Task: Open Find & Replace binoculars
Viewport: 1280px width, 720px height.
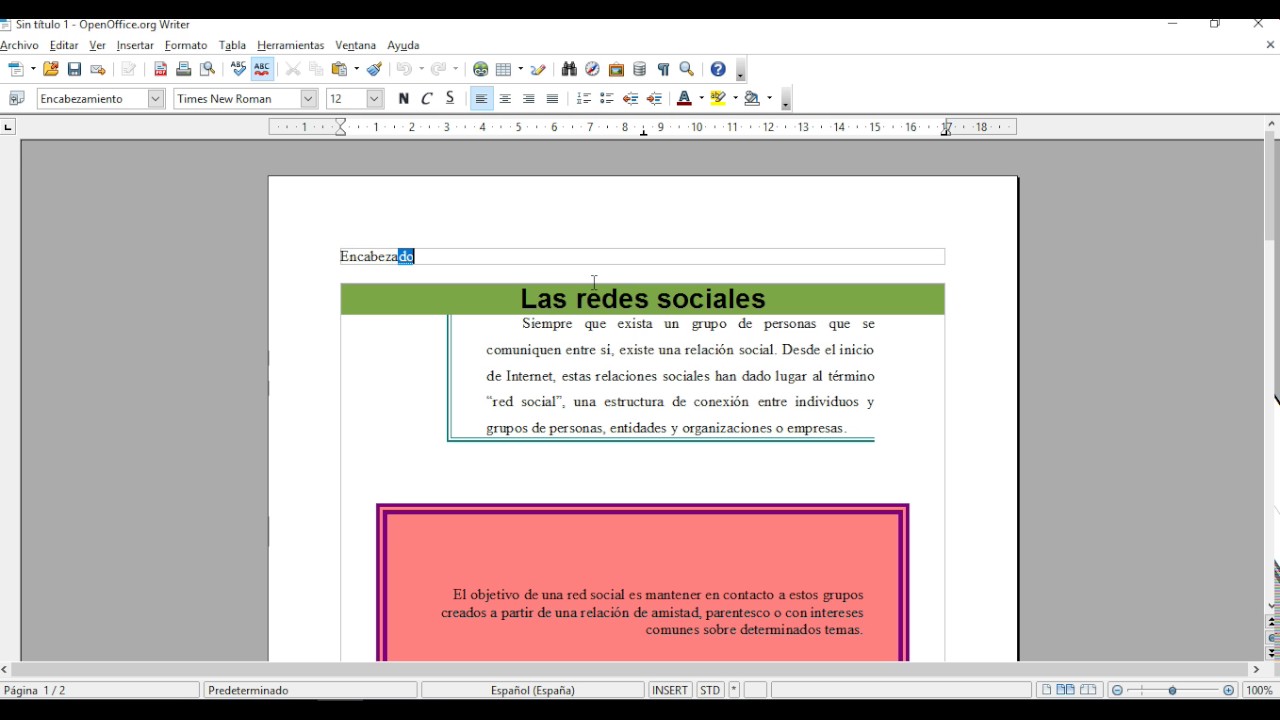Action: (569, 69)
